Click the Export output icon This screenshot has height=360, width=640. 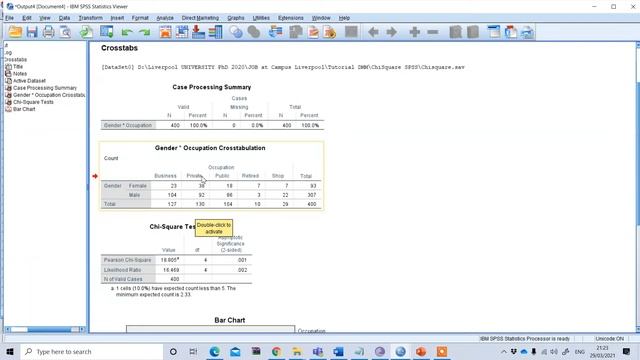pyautogui.click(x=86, y=32)
